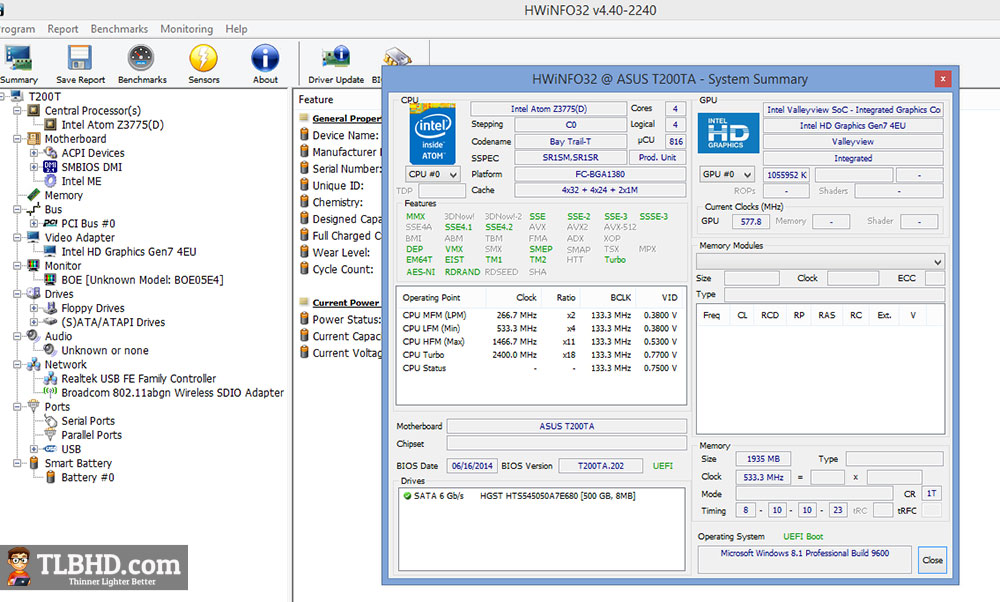Viewport: 1000px width, 602px height.
Task: Select the BOE monitor icon in tree
Action: (50, 279)
